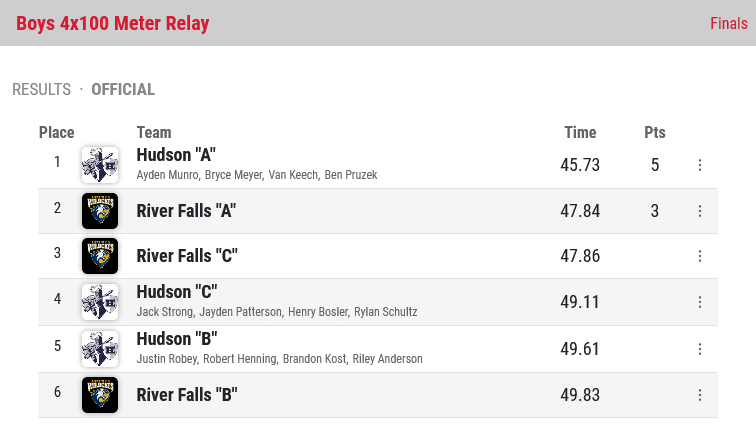Select the Finals round label
Image resolution: width=756 pixels, height=427 pixels.
pyautogui.click(x=729, y=23)
